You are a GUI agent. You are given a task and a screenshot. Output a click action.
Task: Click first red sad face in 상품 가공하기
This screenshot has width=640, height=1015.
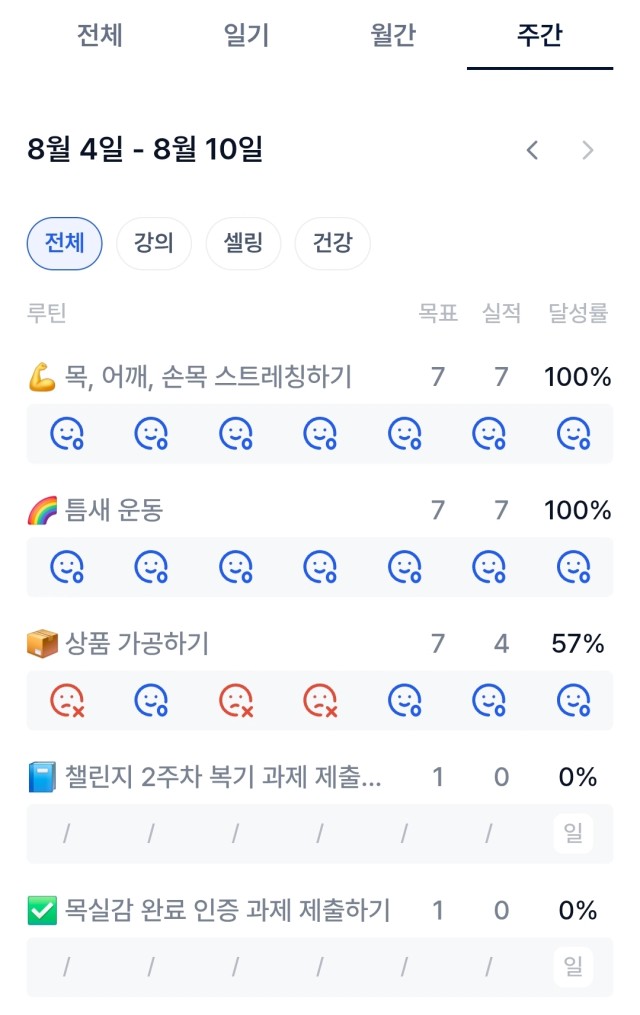67,700
